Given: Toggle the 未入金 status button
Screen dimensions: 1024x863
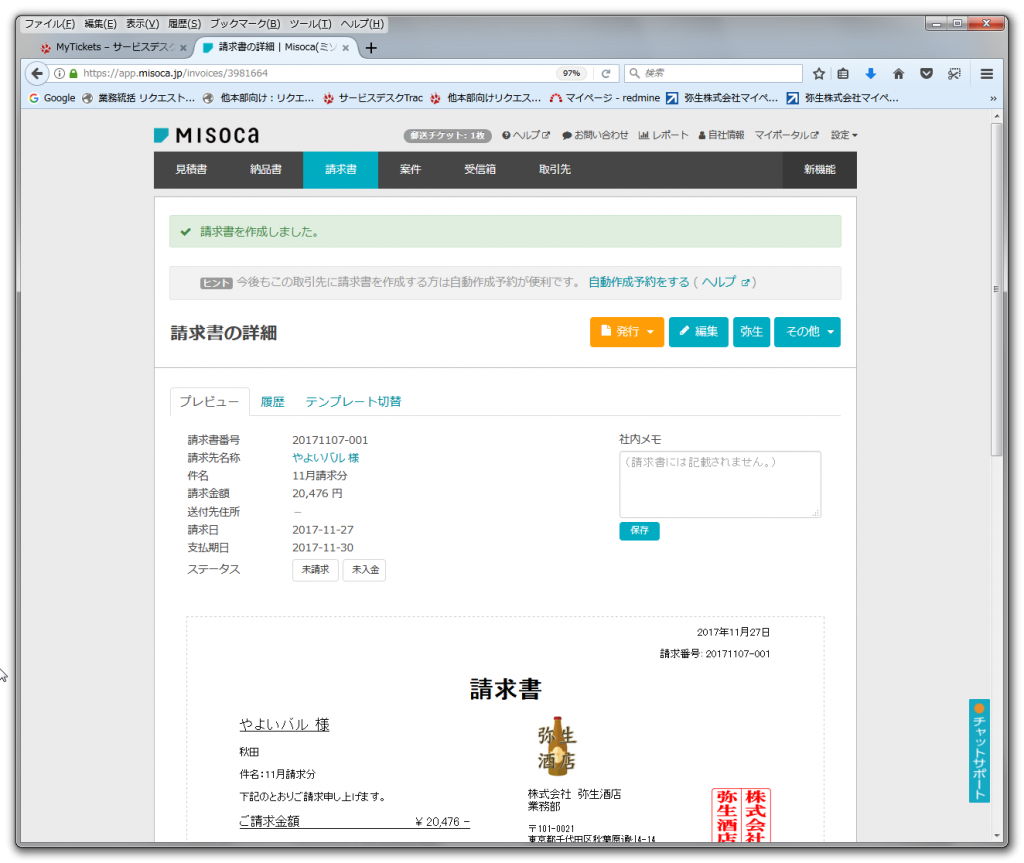Looking at the screenshot, I should [x=365, y=570].
